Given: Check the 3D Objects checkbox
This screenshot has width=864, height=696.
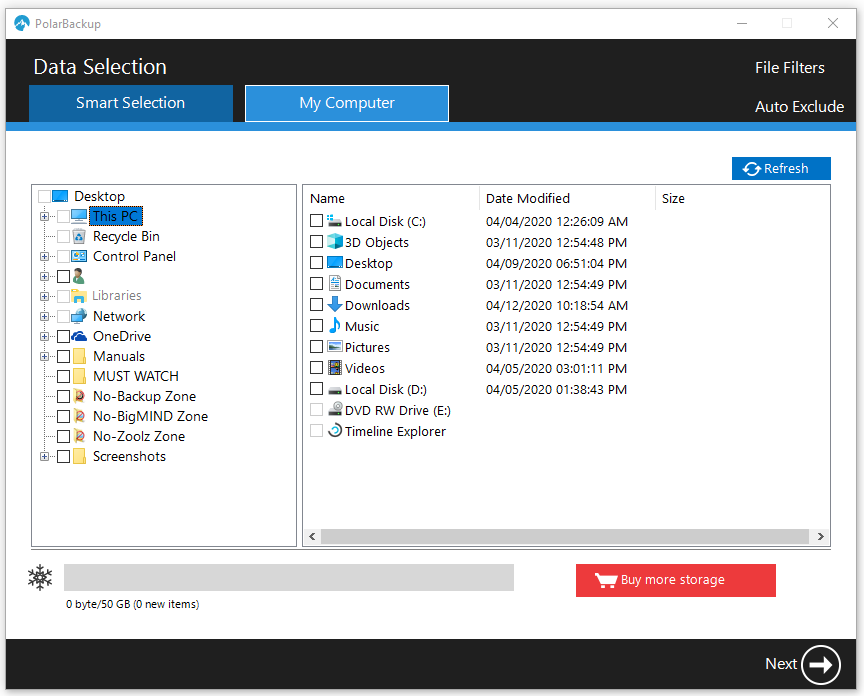Looking at the screenshot, I should coord(316,242).
